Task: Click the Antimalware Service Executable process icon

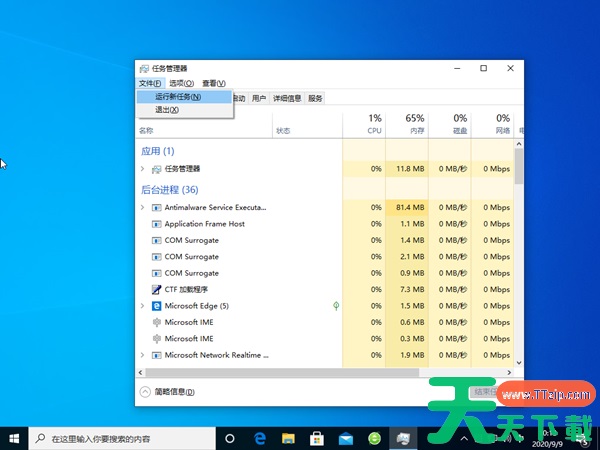Action: [x=156, y=207]
